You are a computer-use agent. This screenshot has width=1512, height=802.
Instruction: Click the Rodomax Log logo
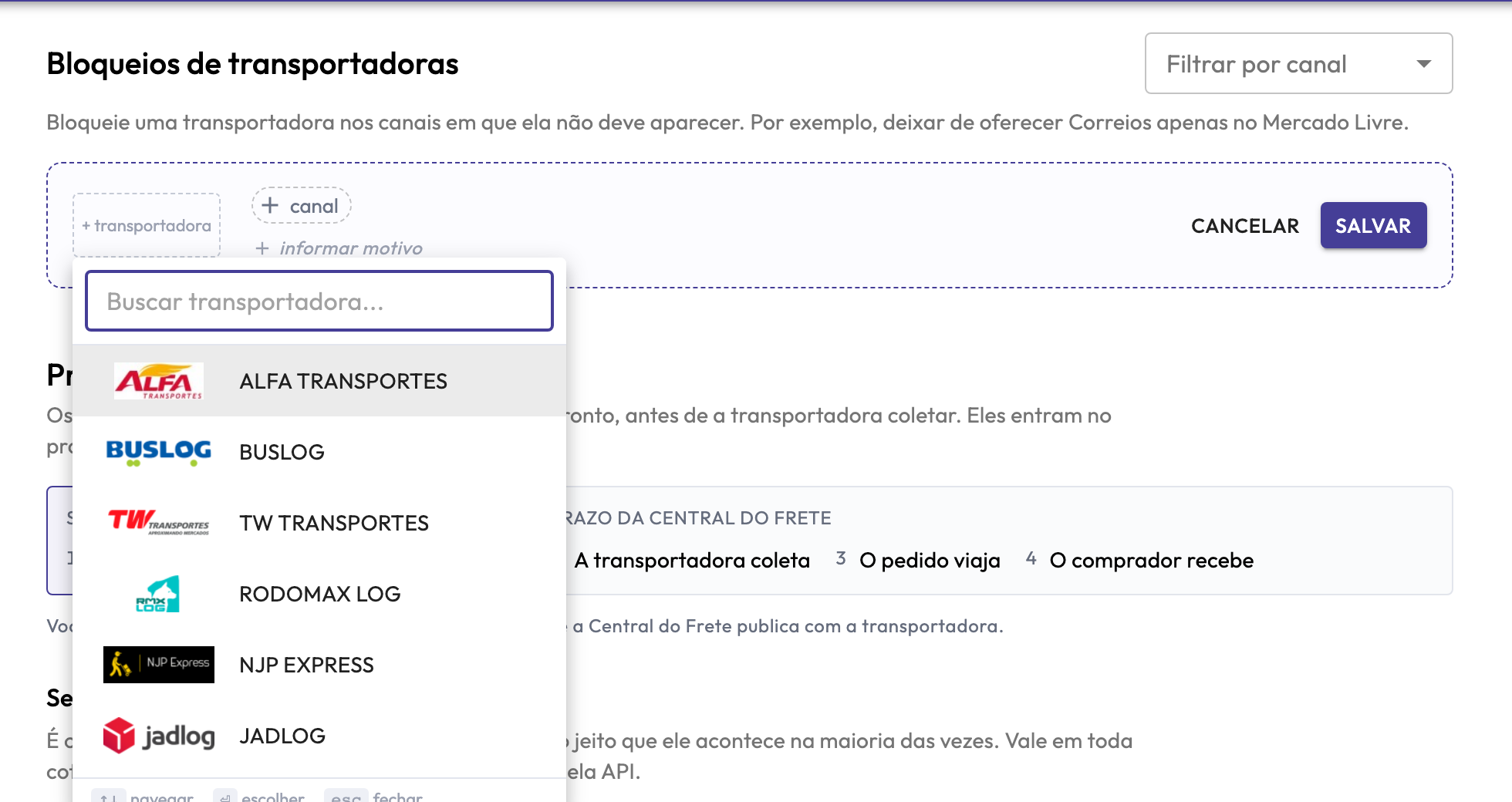coord(158,594)
